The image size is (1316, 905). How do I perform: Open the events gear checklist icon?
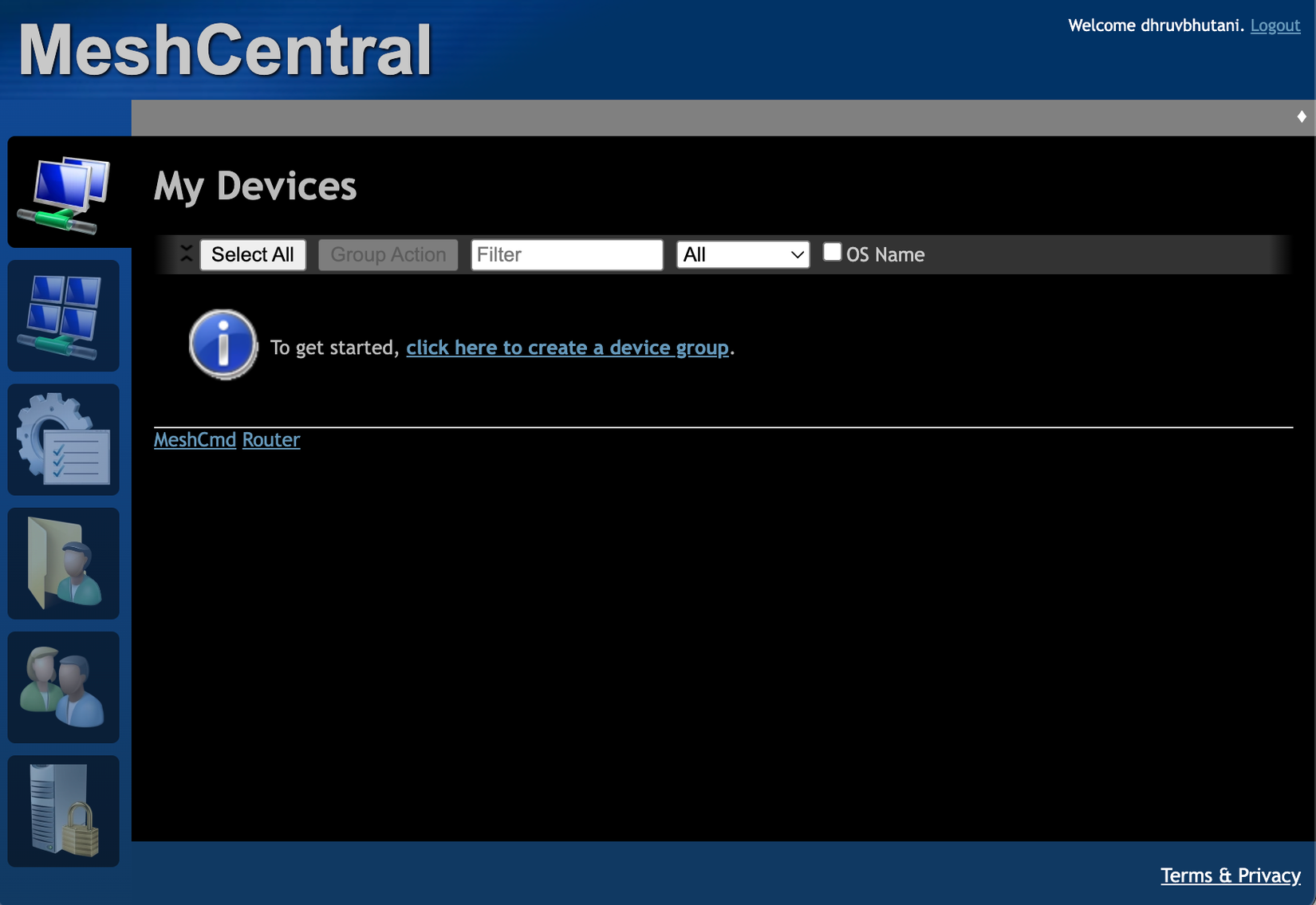coord(63,439)
